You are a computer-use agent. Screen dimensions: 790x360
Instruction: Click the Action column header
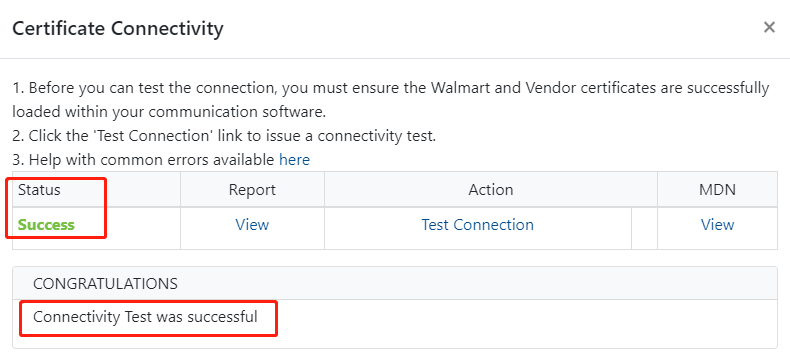(x=491, y=189)
